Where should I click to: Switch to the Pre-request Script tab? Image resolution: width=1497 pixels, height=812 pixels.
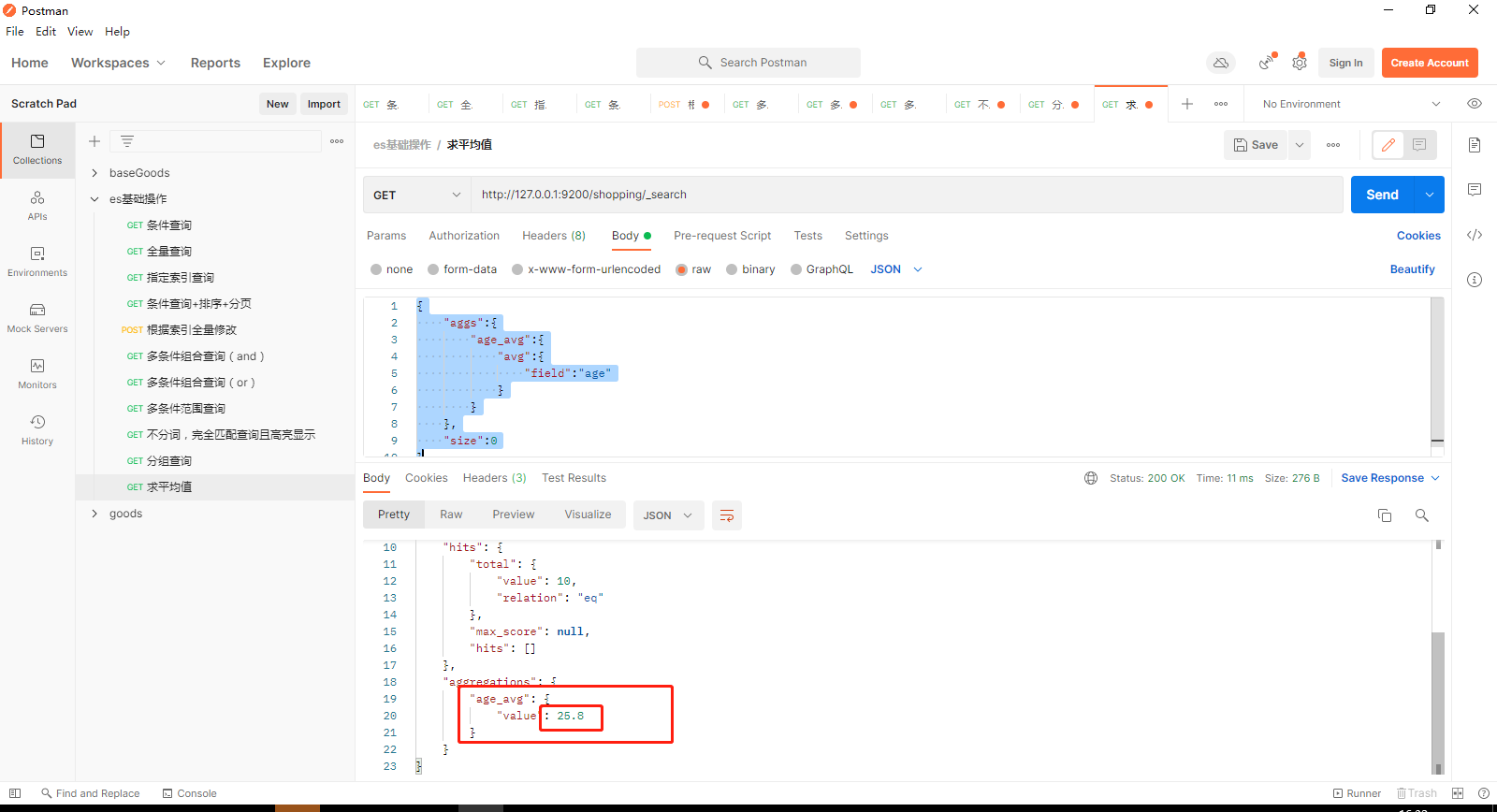coord(722,236)
